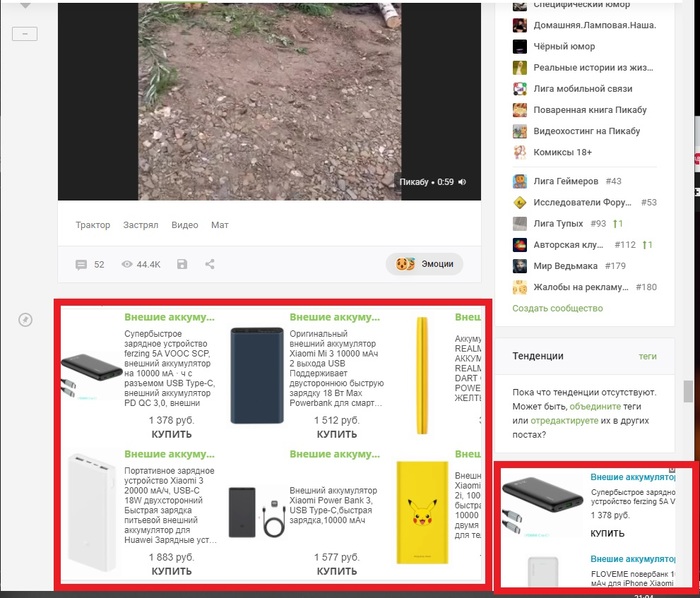Viewport: 700px width, 598px height.
Task: Open the Мат tag
Action: coord(220,225)
